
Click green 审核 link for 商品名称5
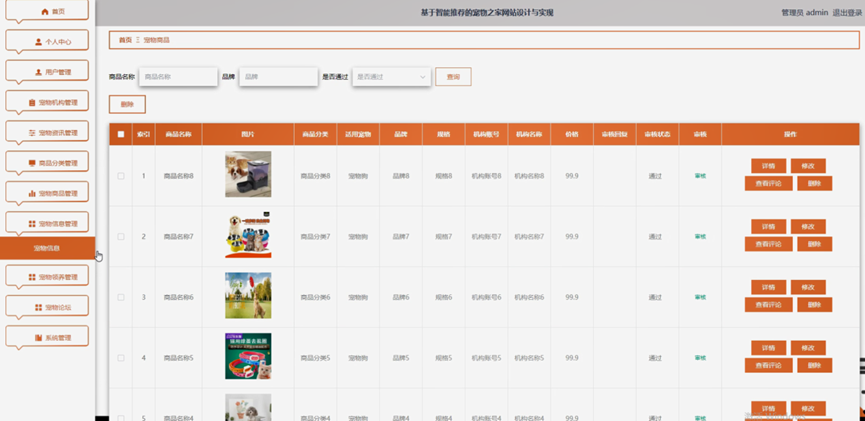700,358
